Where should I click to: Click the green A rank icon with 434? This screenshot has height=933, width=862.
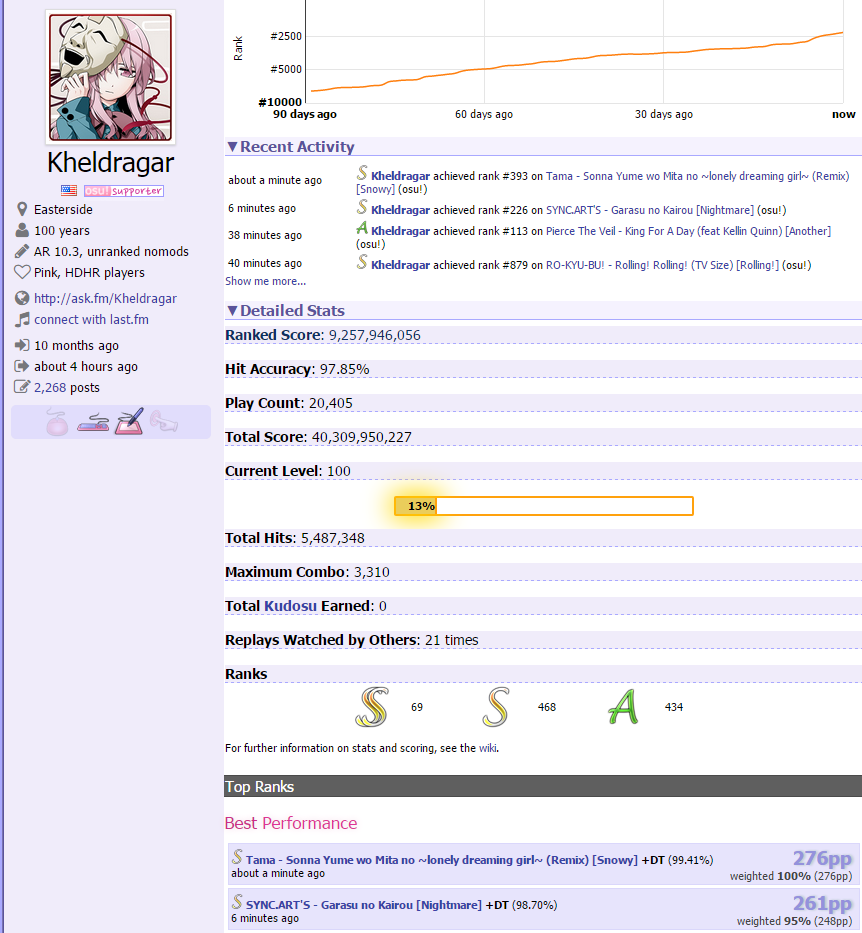623,707
